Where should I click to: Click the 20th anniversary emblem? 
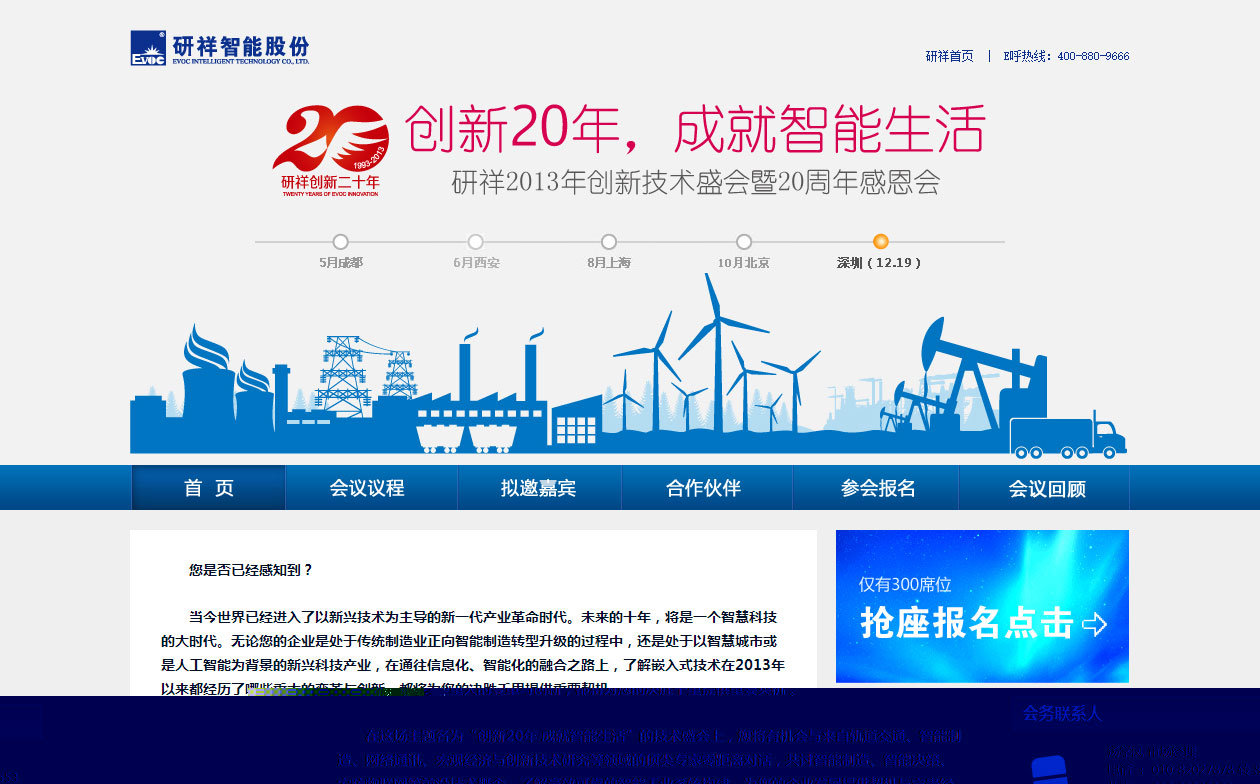click(x=330, y=150)
